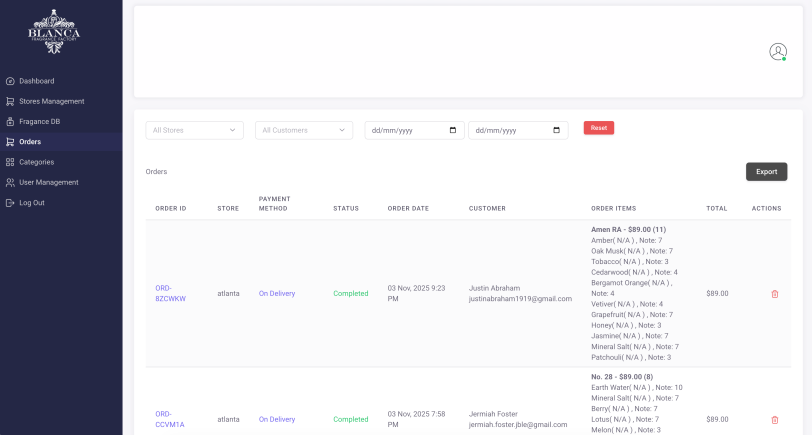Open calendar picker on second date field
Screen dimensions: 812x435
pyautogui.click(x=557, y=130)
